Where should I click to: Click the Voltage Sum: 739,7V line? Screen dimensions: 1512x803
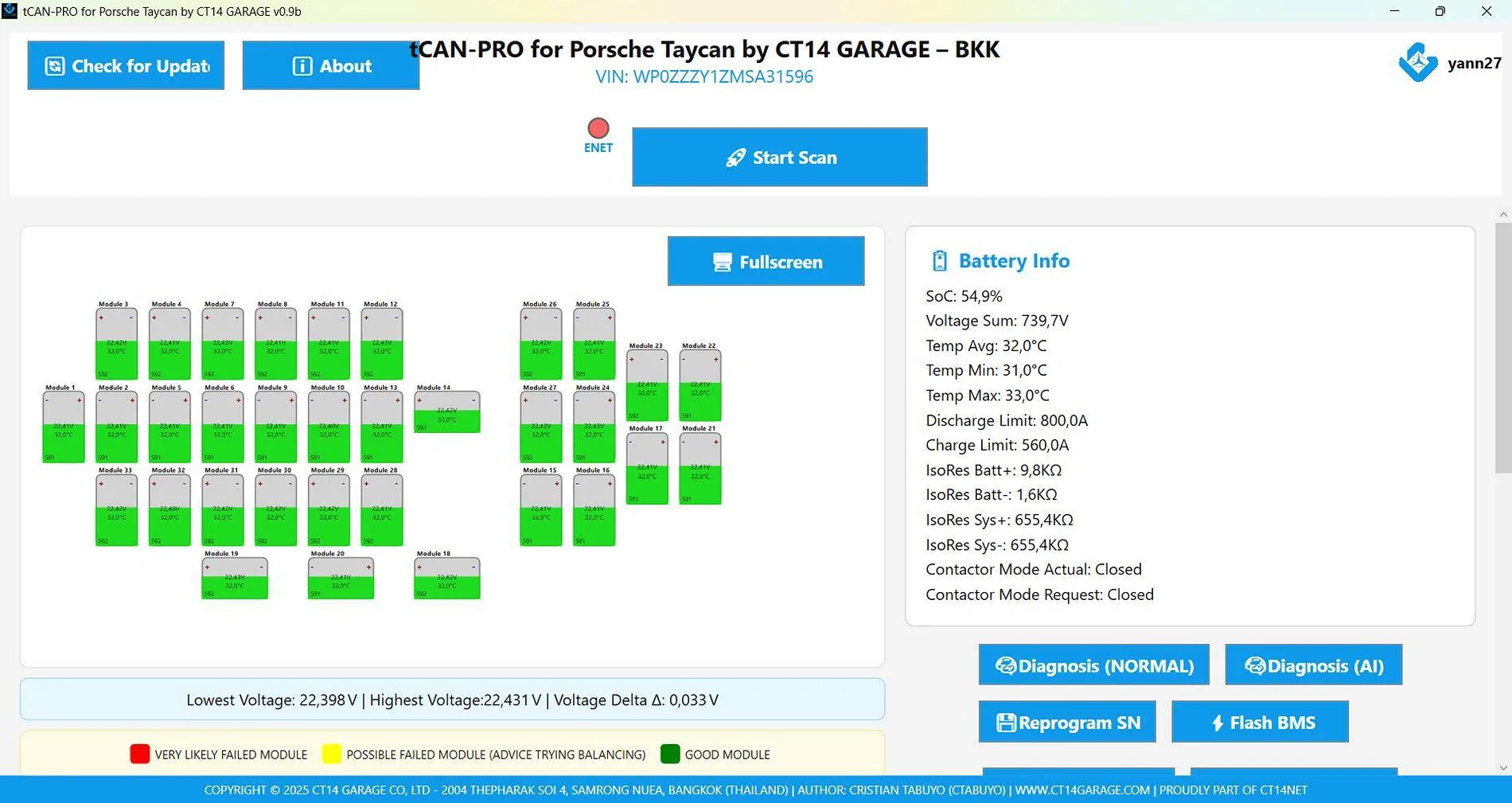(997, 321)
